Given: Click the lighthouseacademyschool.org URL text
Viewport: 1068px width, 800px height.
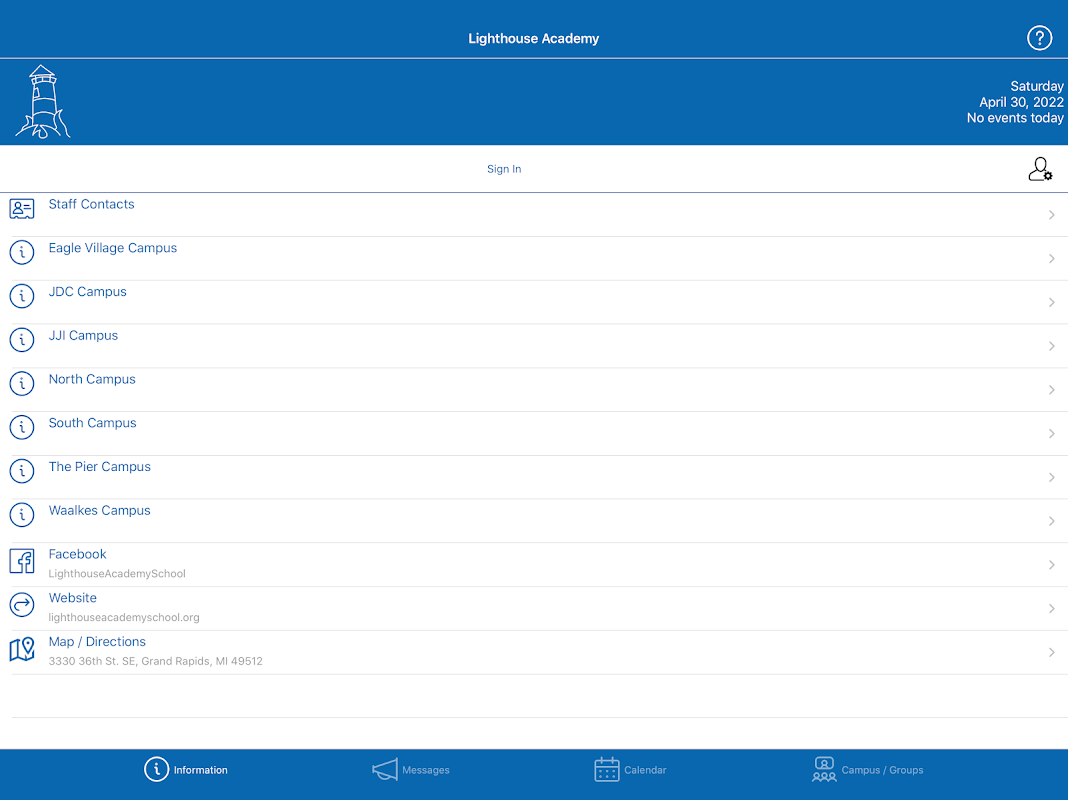Looking at the screenshot, I should coord(124,618).
